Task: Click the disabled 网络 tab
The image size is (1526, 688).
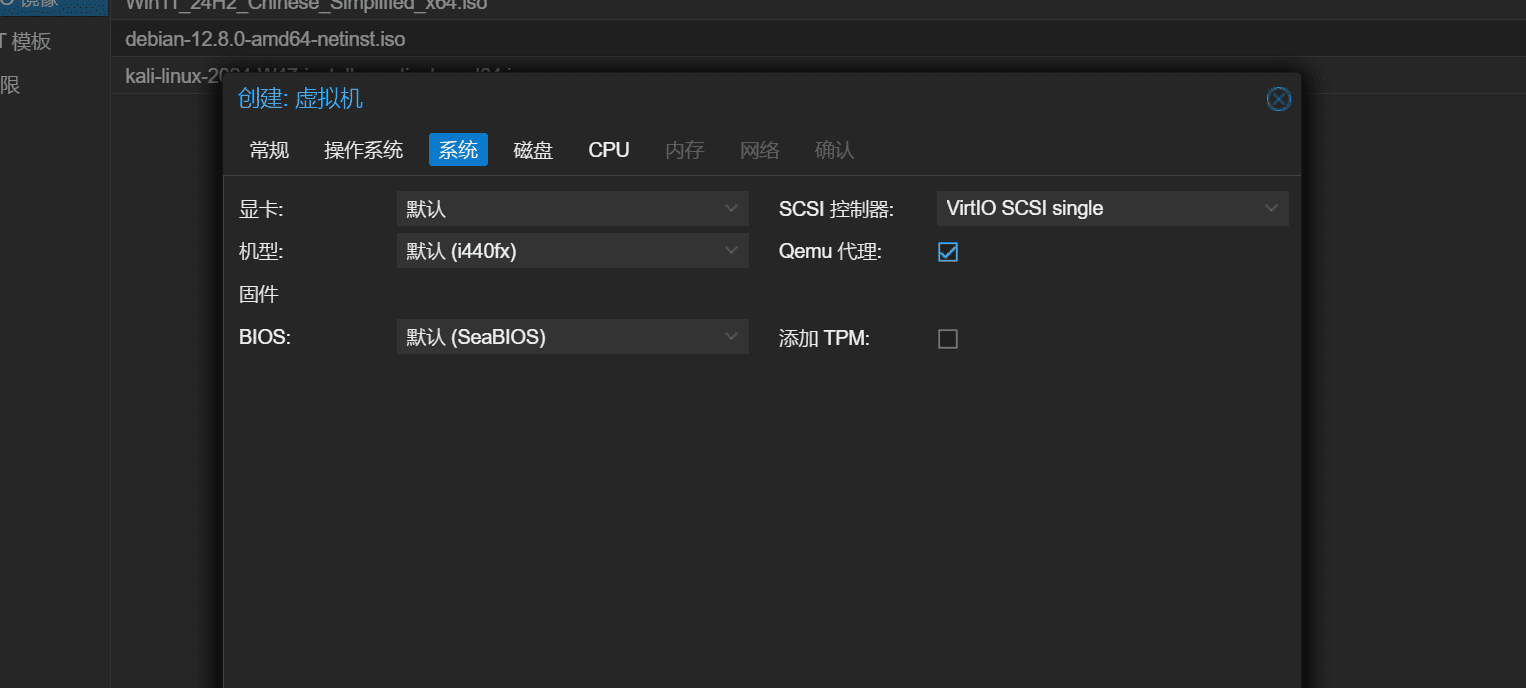Action: click(x=760, y=150)
